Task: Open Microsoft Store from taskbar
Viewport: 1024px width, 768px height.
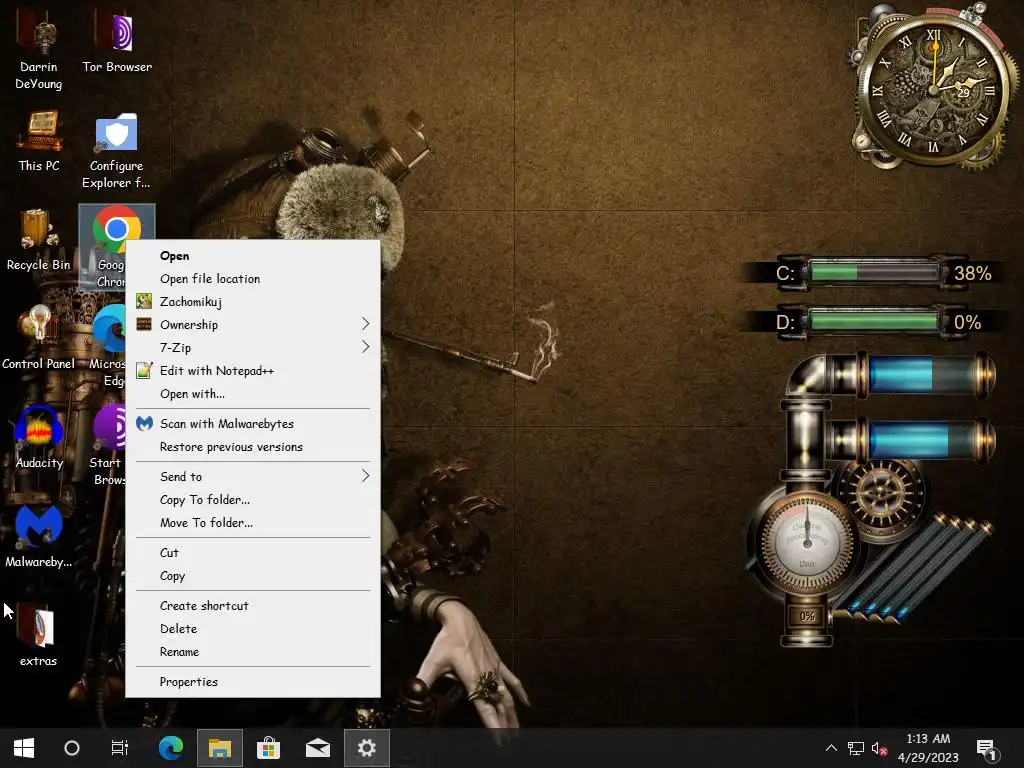Action: click(268, 748)
